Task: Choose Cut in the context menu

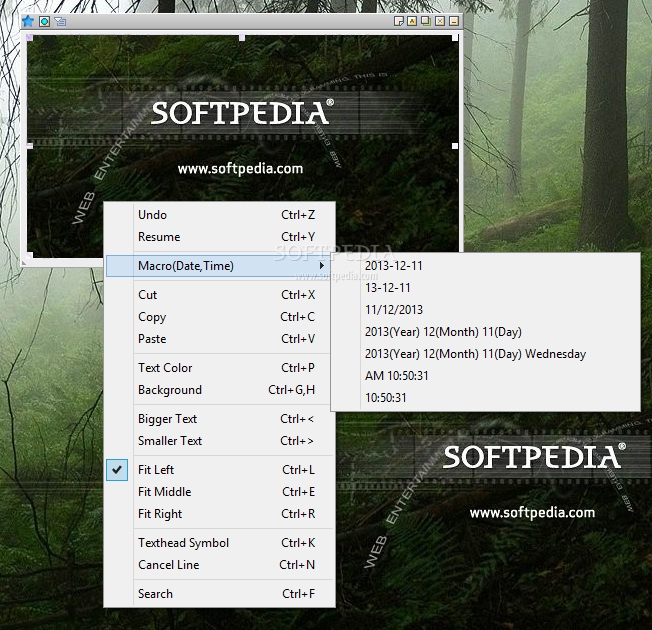Action: coord(220,295)
